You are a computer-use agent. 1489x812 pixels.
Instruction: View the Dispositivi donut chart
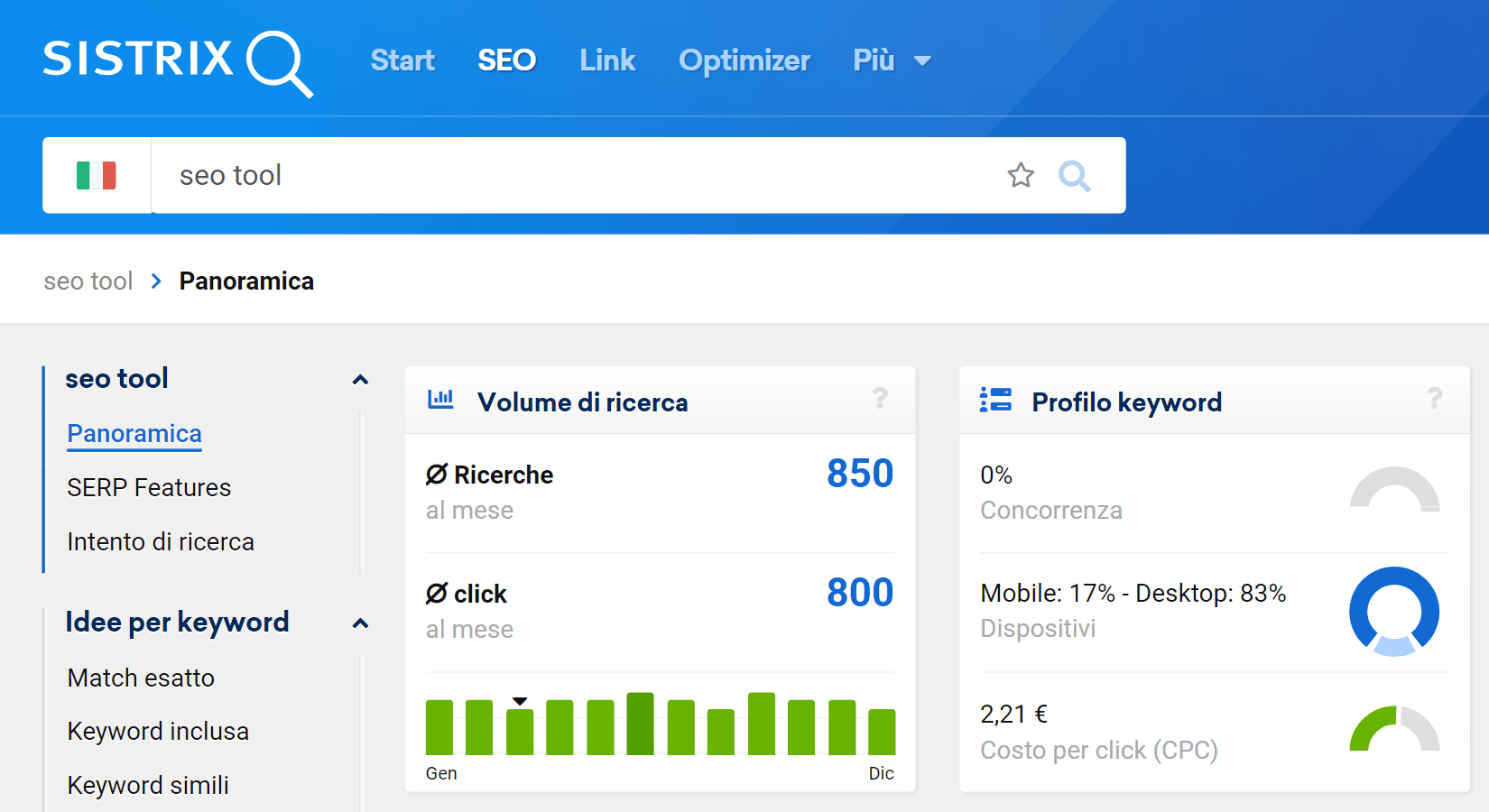(1394, 612)
